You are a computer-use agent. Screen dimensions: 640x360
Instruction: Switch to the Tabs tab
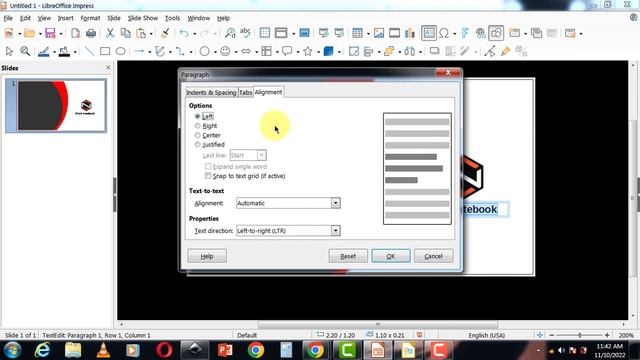pos(245,92)
